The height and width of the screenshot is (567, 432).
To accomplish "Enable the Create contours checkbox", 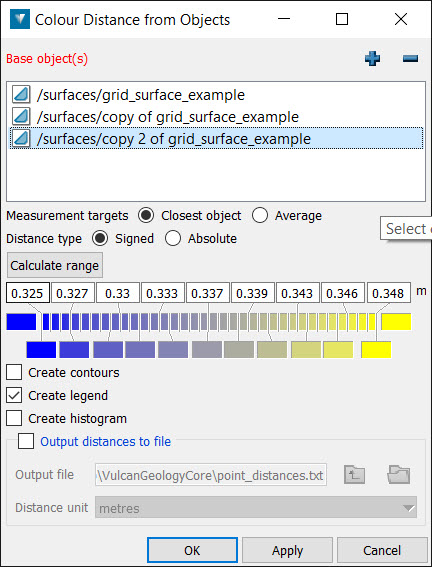I will pyautogui.click(x=14, y=372).
